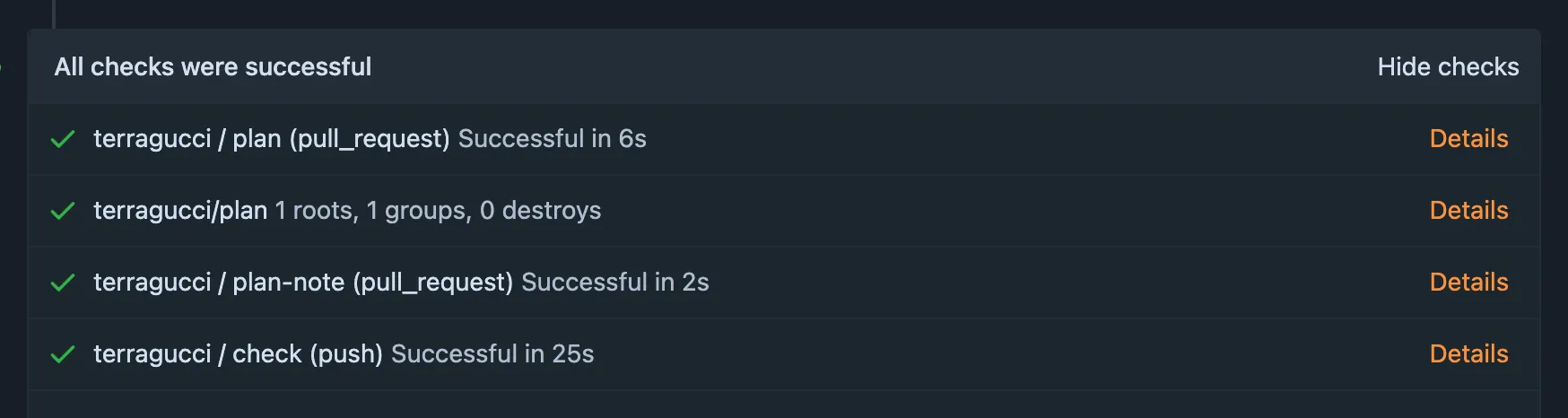
Task: Open Details for terragucci / check (push)
Action: click(x=1468, y=354)
